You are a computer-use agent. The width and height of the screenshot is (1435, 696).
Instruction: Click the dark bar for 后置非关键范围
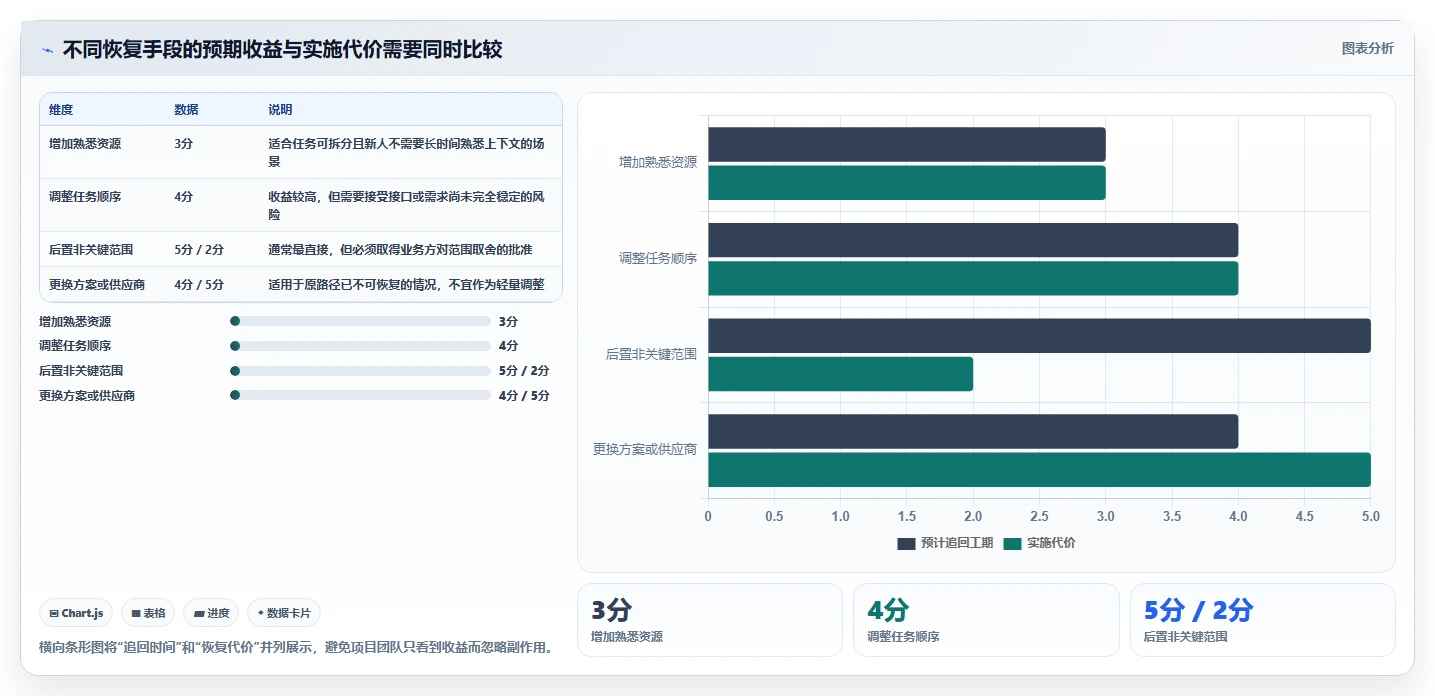[1039, 336]
